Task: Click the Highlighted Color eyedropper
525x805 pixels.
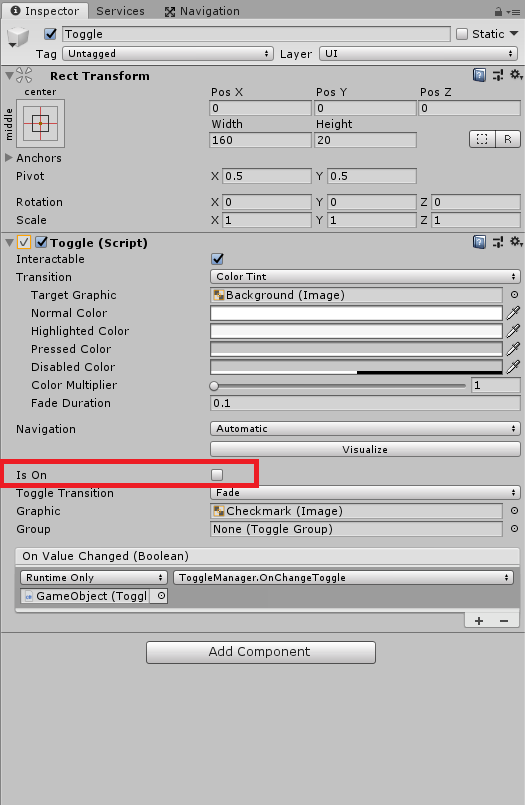Action: [x=513, y=331]
